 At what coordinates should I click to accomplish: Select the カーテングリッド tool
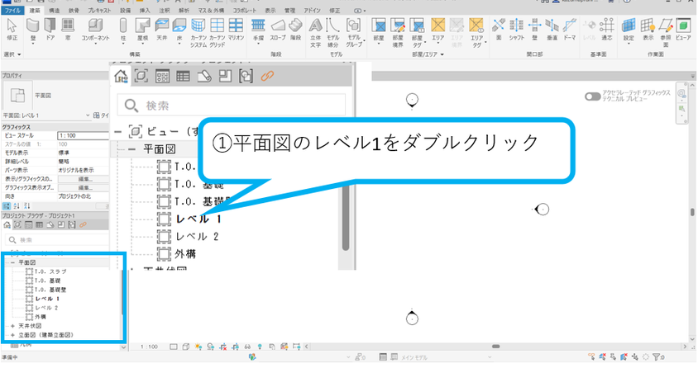point(217,32)
